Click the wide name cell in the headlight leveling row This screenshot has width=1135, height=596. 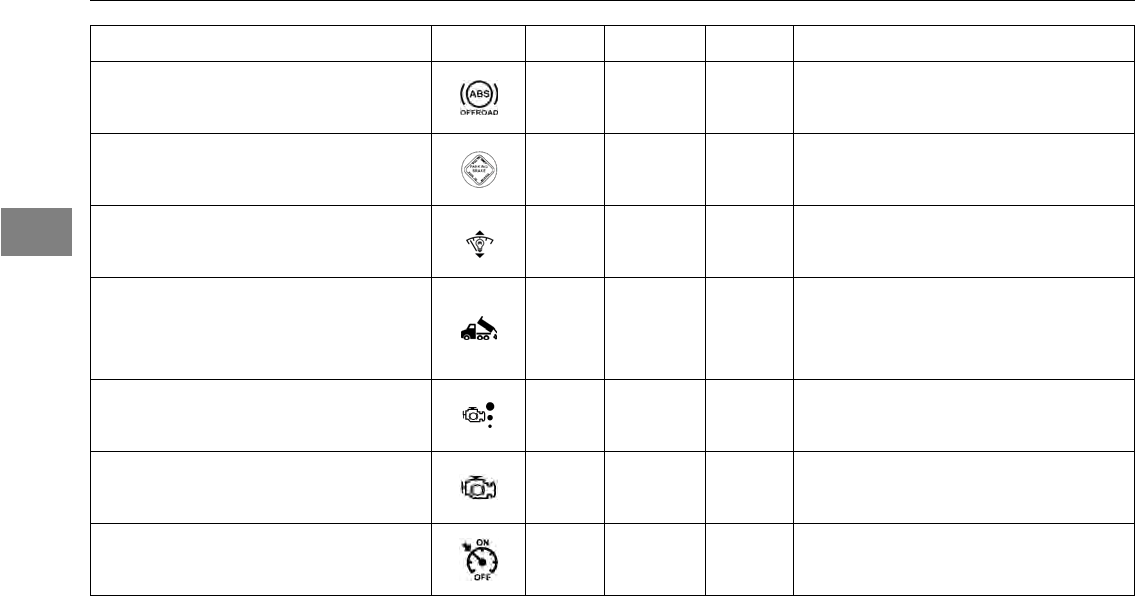coord(261,241)
